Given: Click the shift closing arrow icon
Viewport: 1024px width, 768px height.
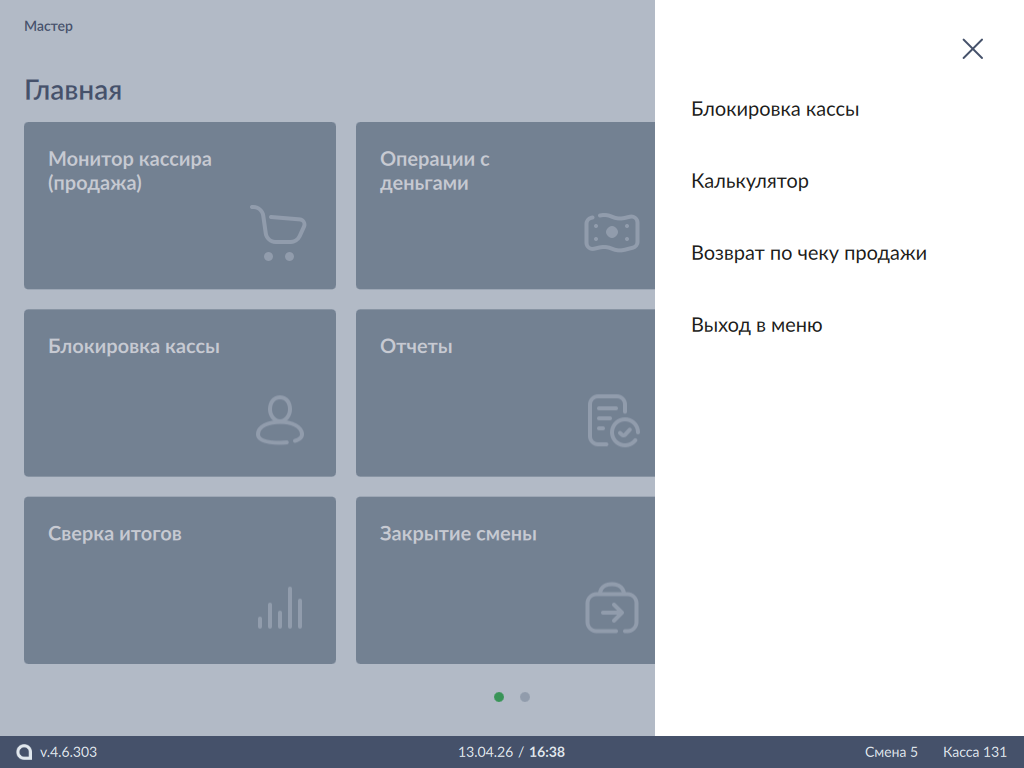Looking at the screenshot, I should coord(611,608).
